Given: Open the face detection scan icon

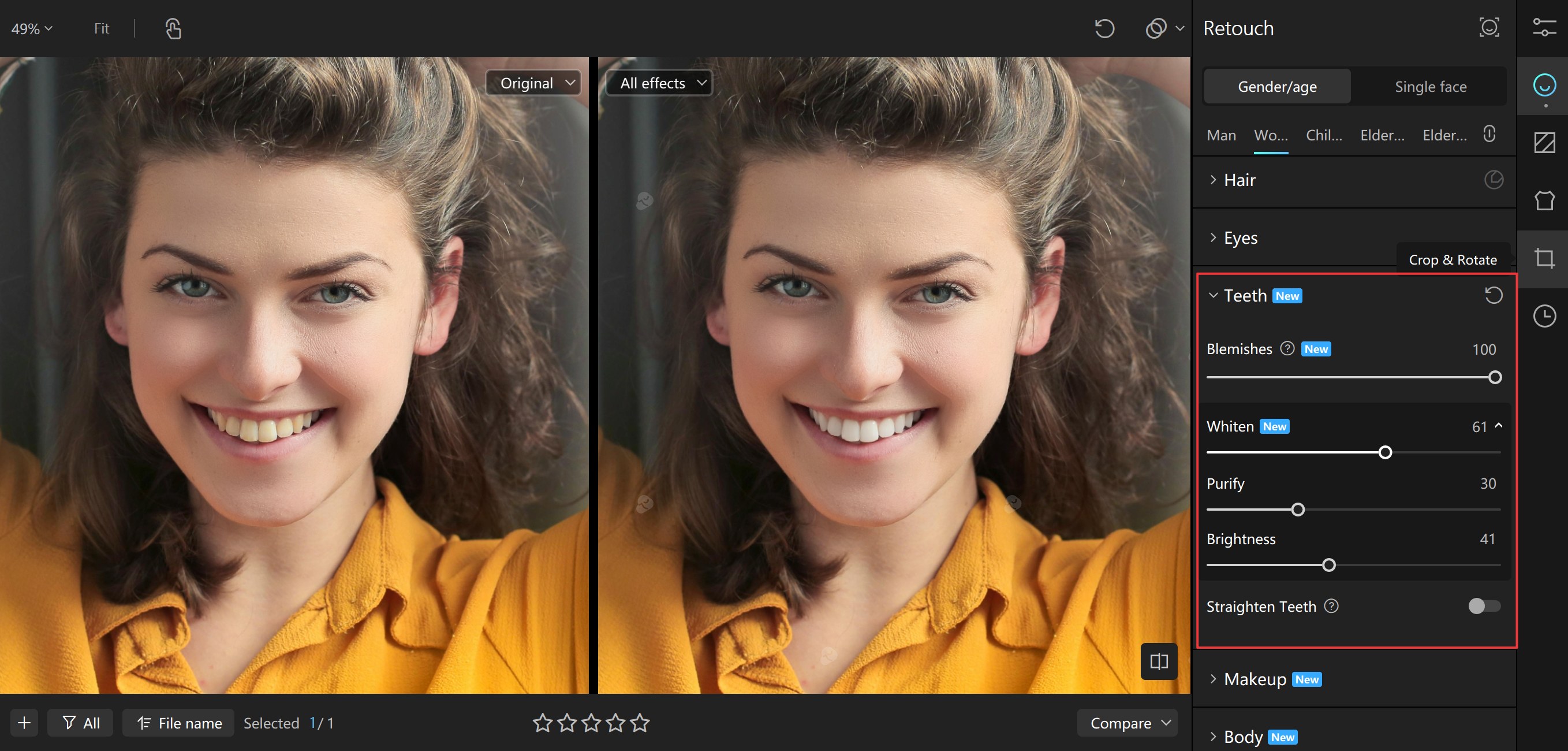Looking at the screenshot, I should click(1489, 28).
